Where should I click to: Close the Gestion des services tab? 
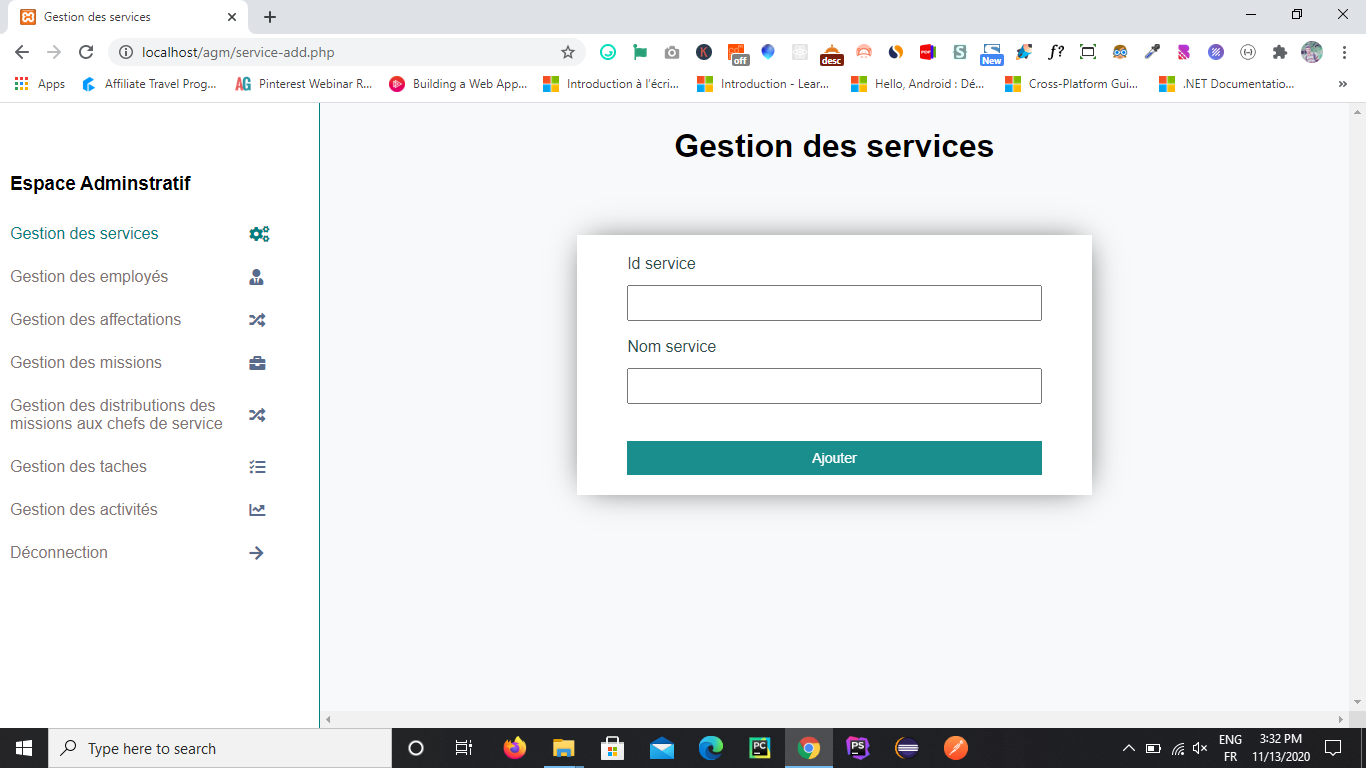232,17
